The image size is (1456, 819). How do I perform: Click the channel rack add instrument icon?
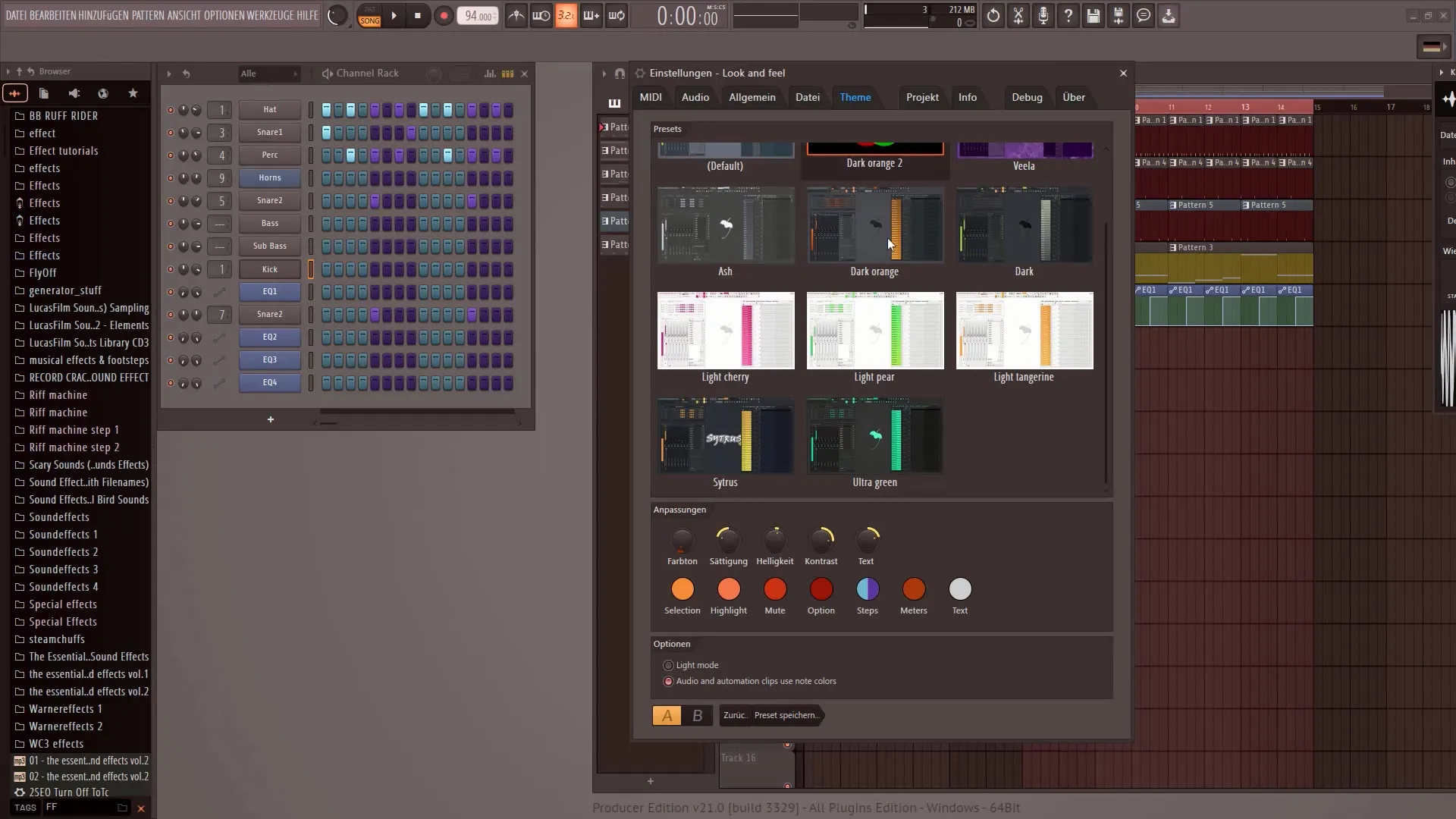click(270, 418)
